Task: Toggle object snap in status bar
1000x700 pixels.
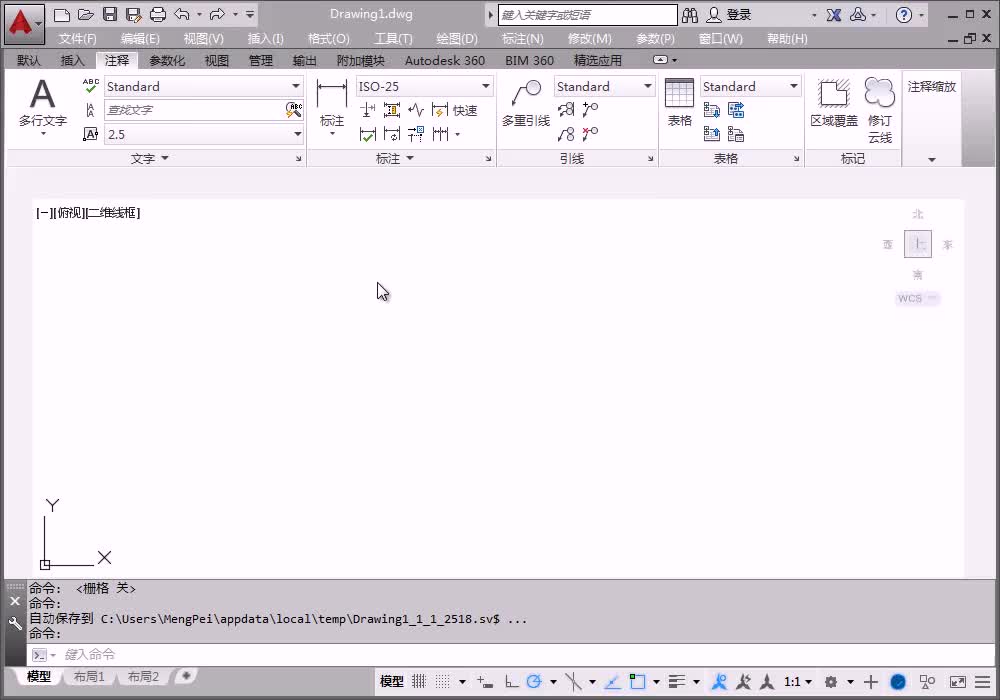Action: [x=637, y=682]
